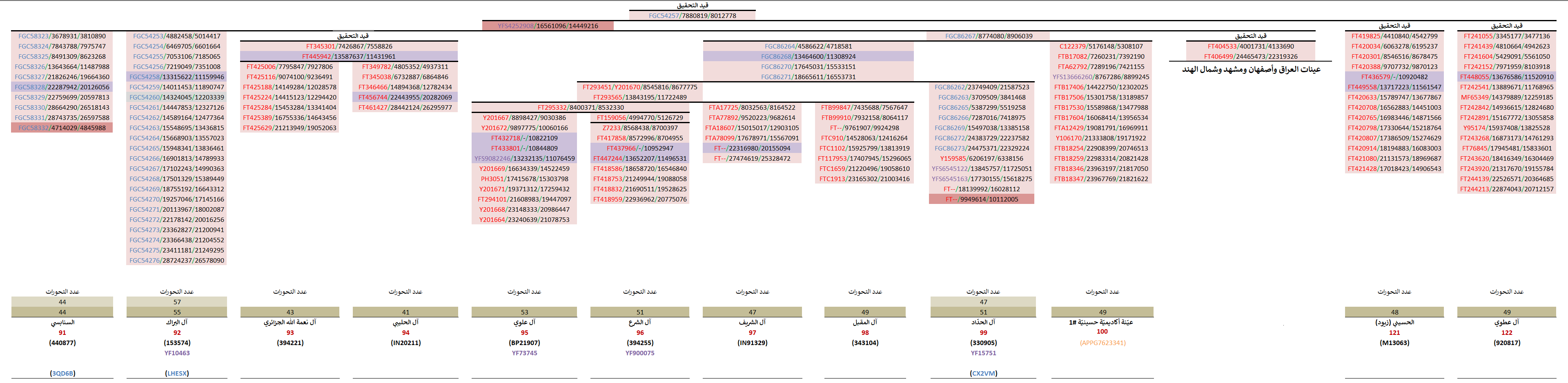Open the YF73745 link under 95
The image size is (1568, 383).
tap(524, 353)
